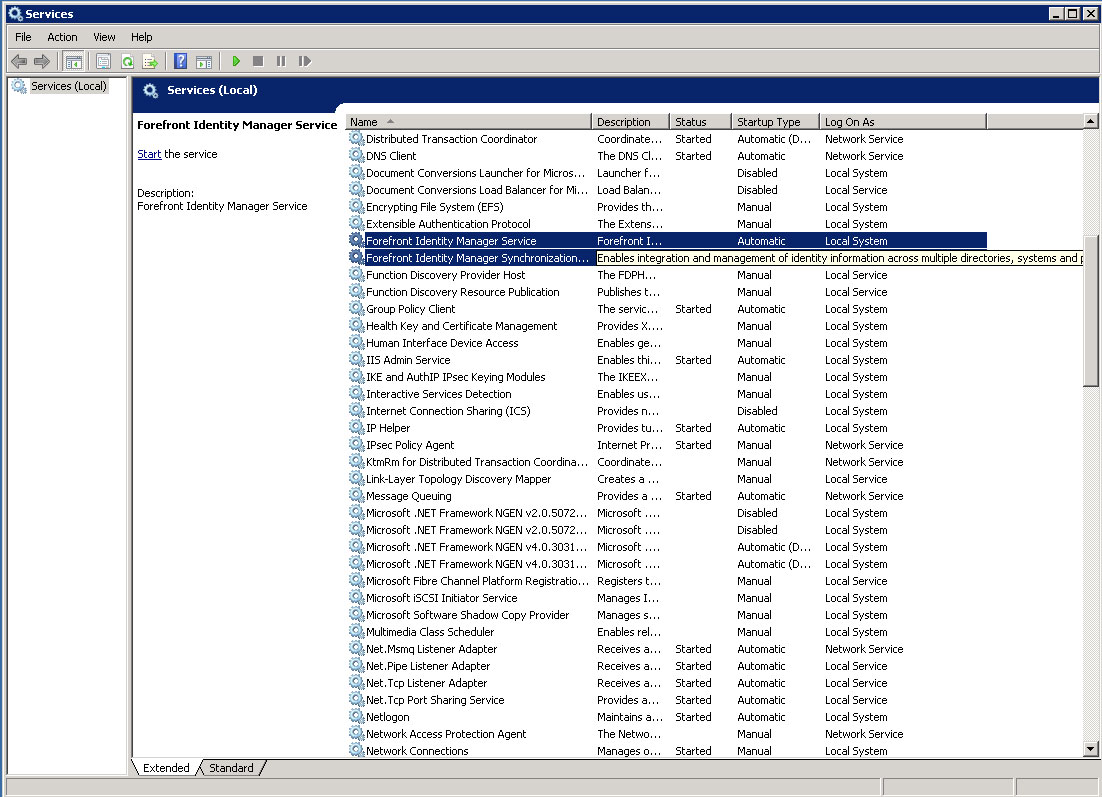Click the Restart Service toolbar icon
The image size is (1102, 797).
pyautogui.click(x=304, y=62)
